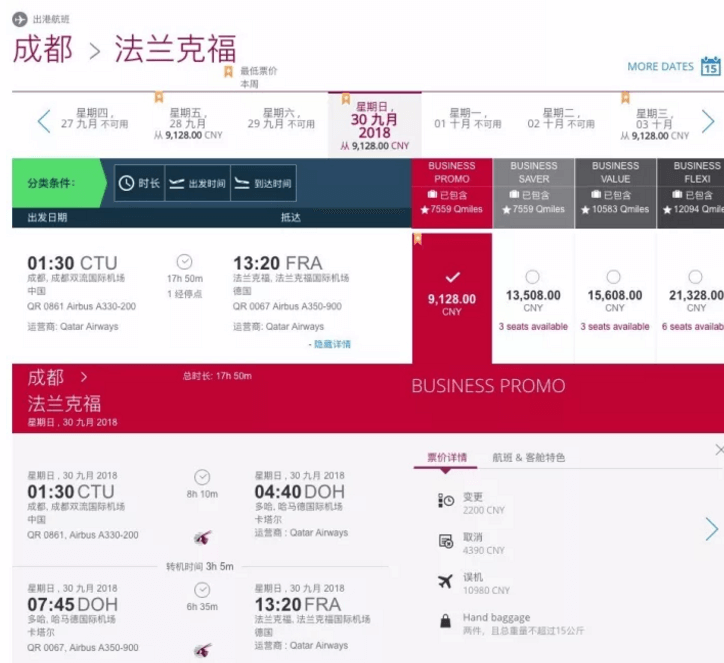Select Friday 28 September date tab
This screenshot has height=663, width=724.
[x=188, y=124]
